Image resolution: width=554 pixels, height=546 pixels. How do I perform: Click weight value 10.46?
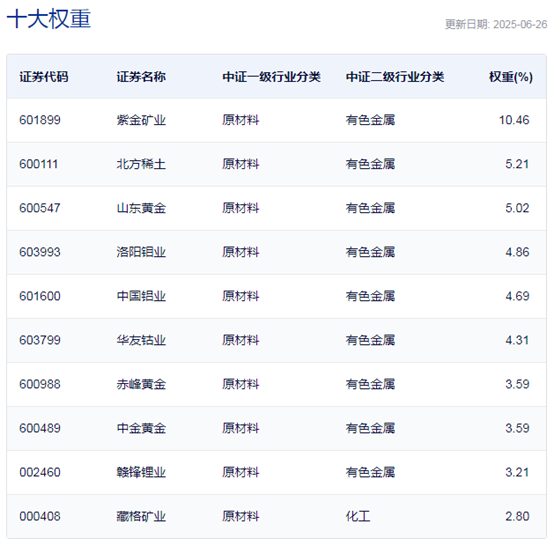click(x=514, y=120)
